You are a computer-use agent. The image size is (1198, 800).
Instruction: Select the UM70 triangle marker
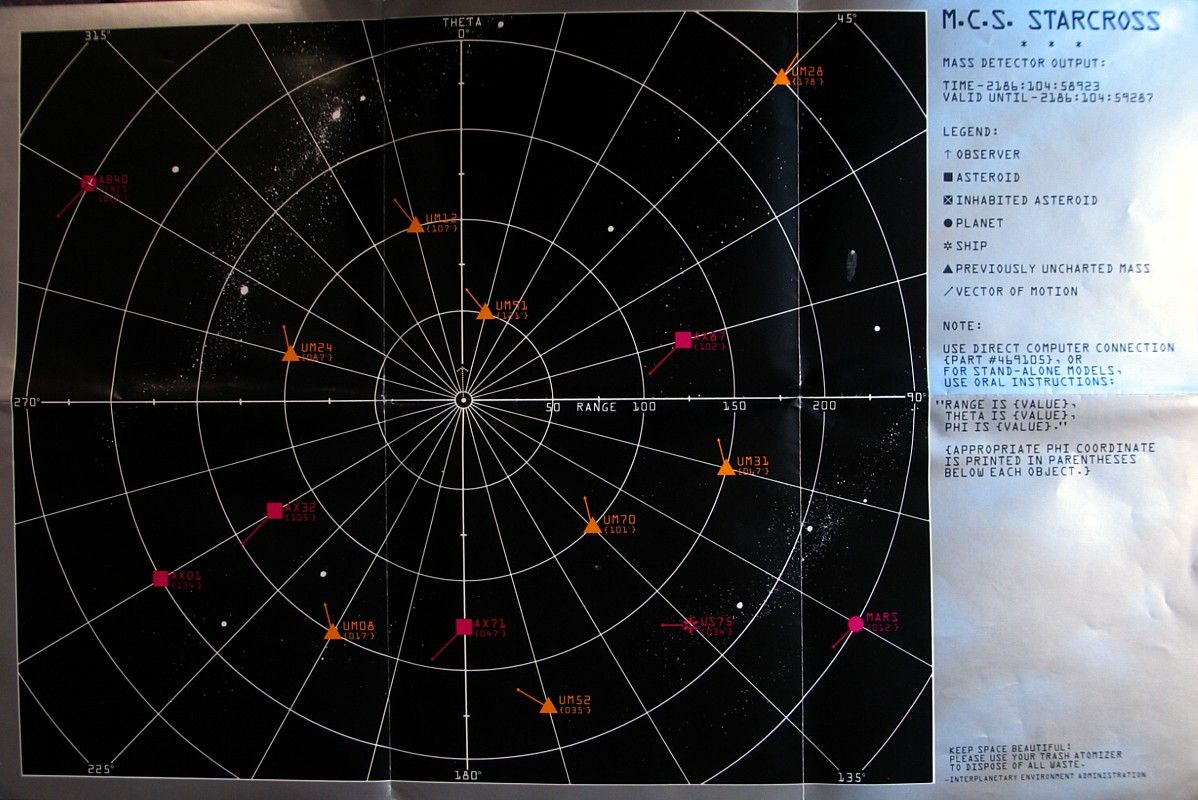592,525
